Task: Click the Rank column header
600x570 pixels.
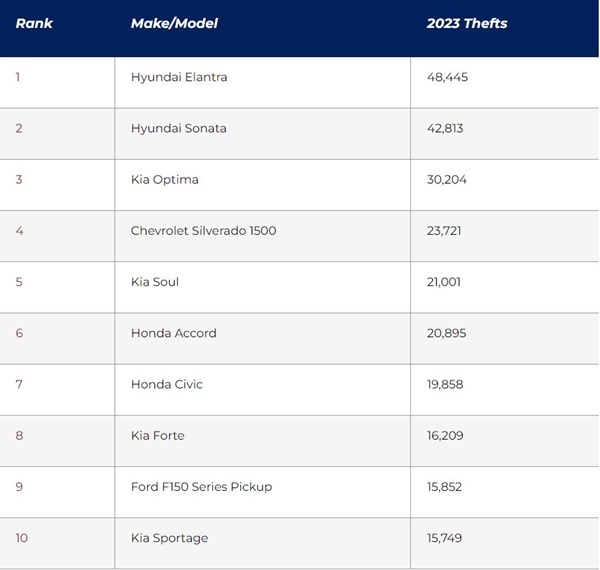Action: [x=34, y=23]
